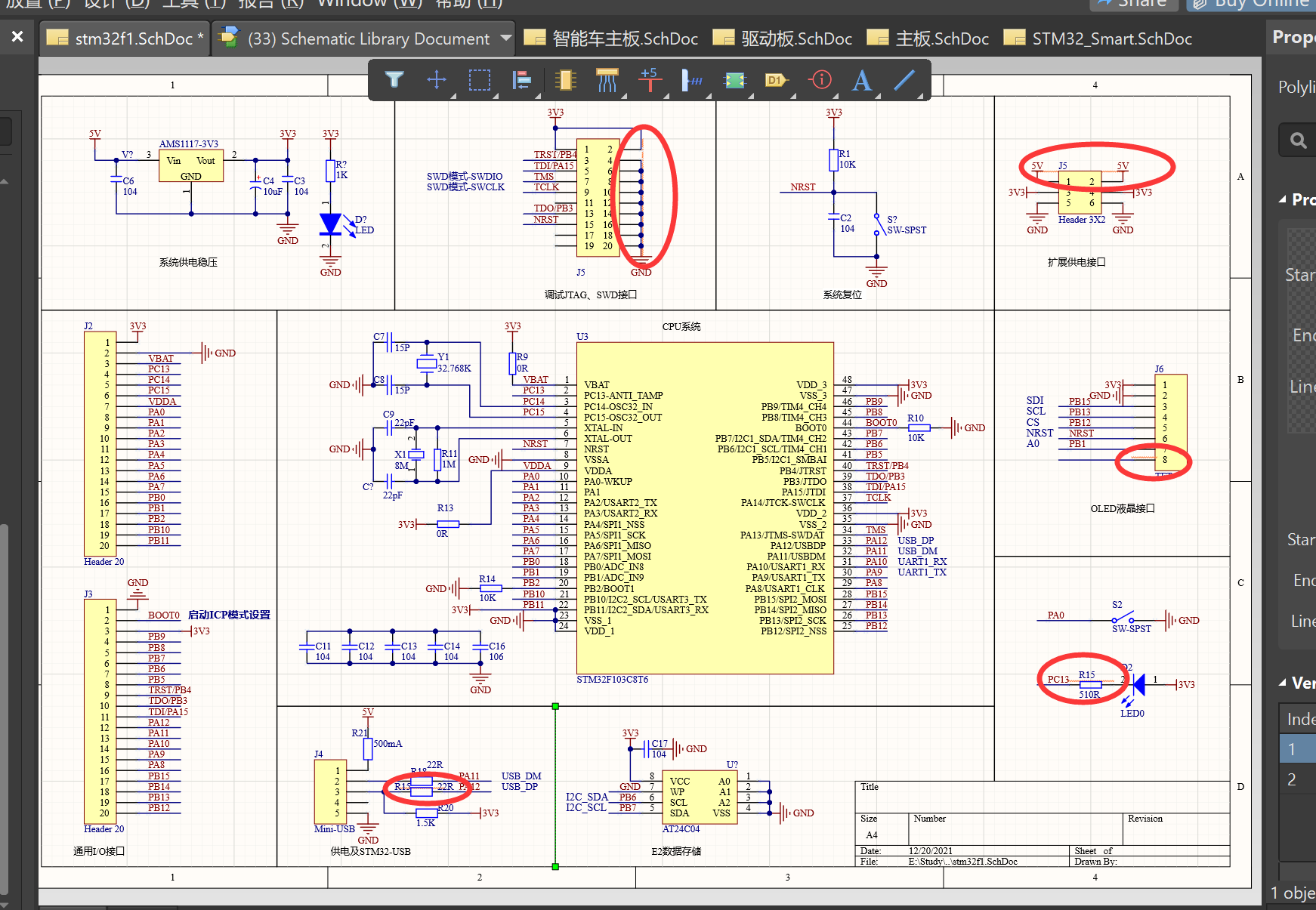Collapse the Vertices section in the right panel
This screenshot has height=910, width=1316.
click(1284, 683)
